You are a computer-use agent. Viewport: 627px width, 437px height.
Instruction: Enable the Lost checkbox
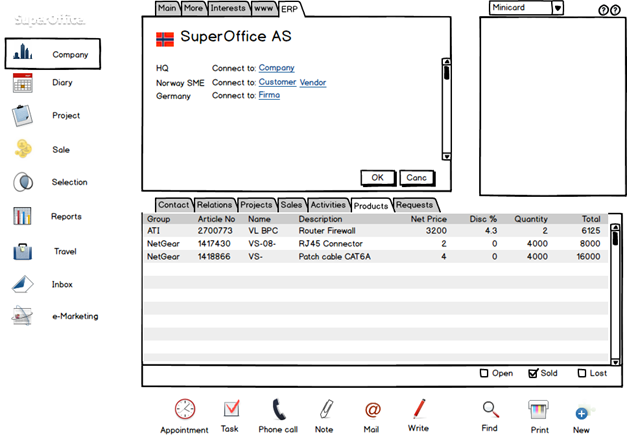pyautogui.click(x=582, y=373)
